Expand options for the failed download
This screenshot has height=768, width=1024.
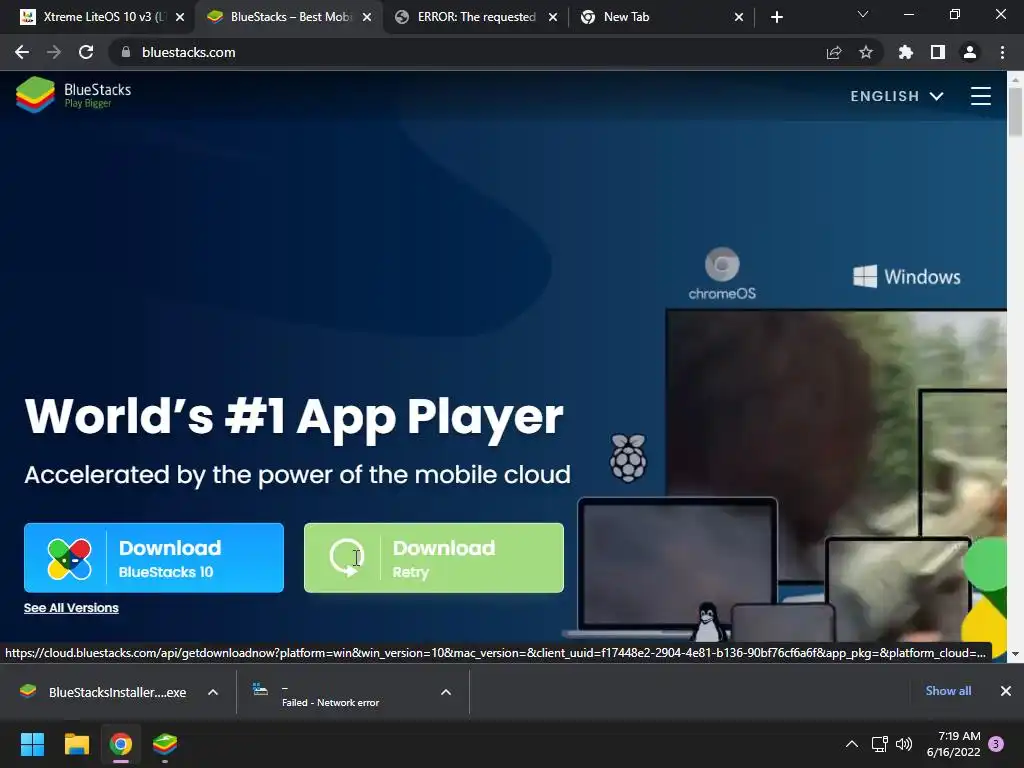pos(446,692)
